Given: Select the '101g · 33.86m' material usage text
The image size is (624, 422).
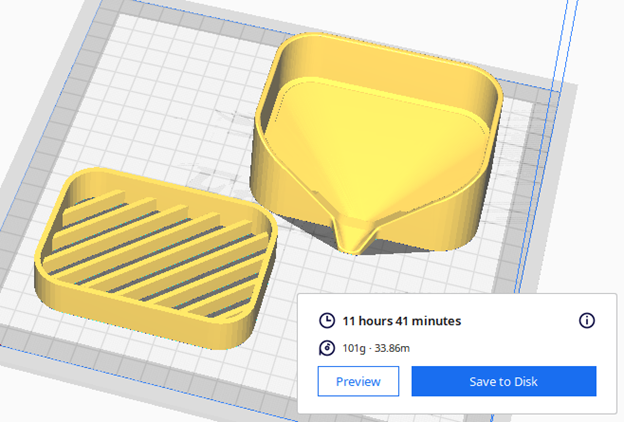Looking at the screenshot, I should coord(376,348).
